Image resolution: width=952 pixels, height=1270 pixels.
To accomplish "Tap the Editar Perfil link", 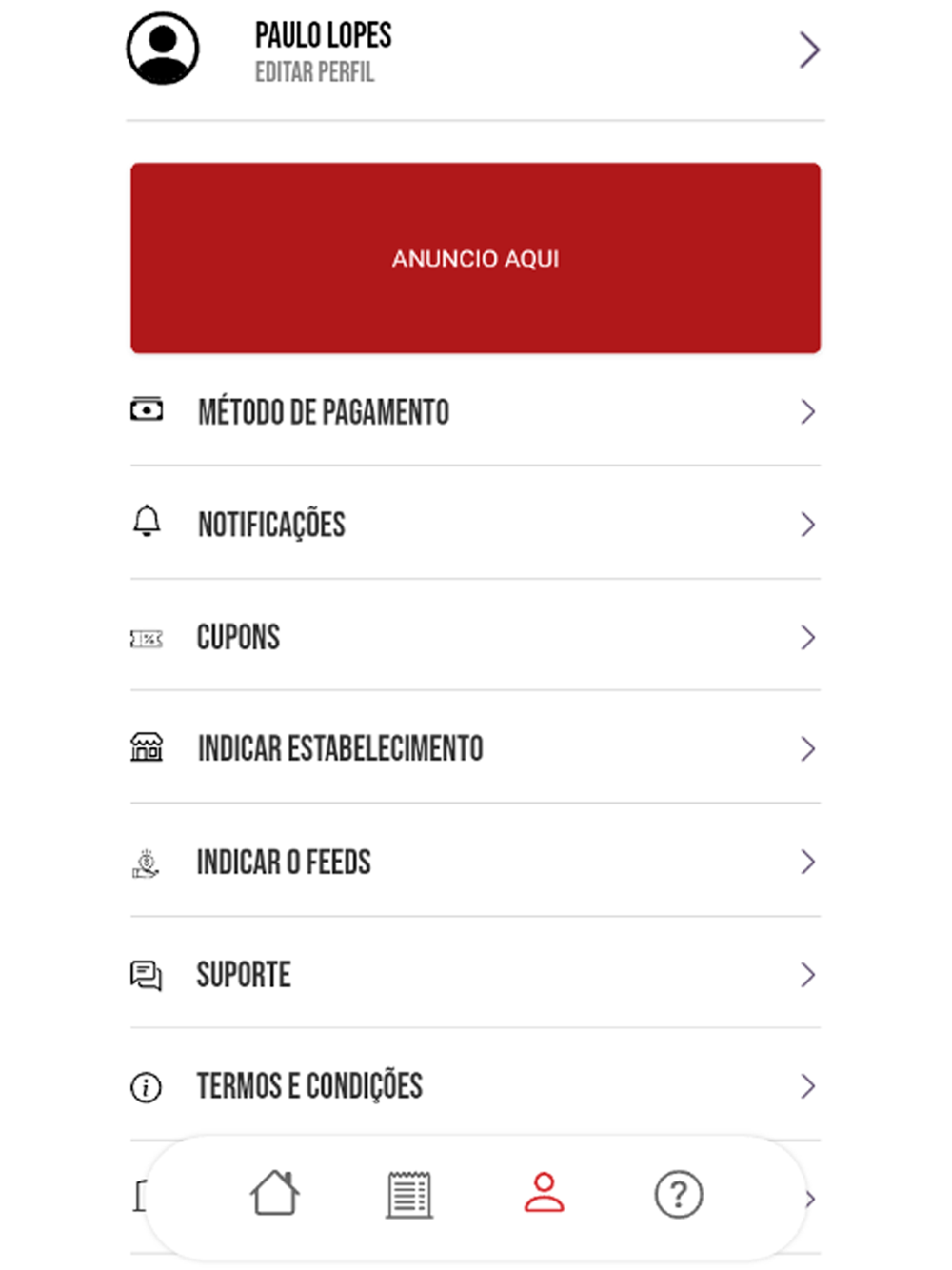I will (314, 72).
